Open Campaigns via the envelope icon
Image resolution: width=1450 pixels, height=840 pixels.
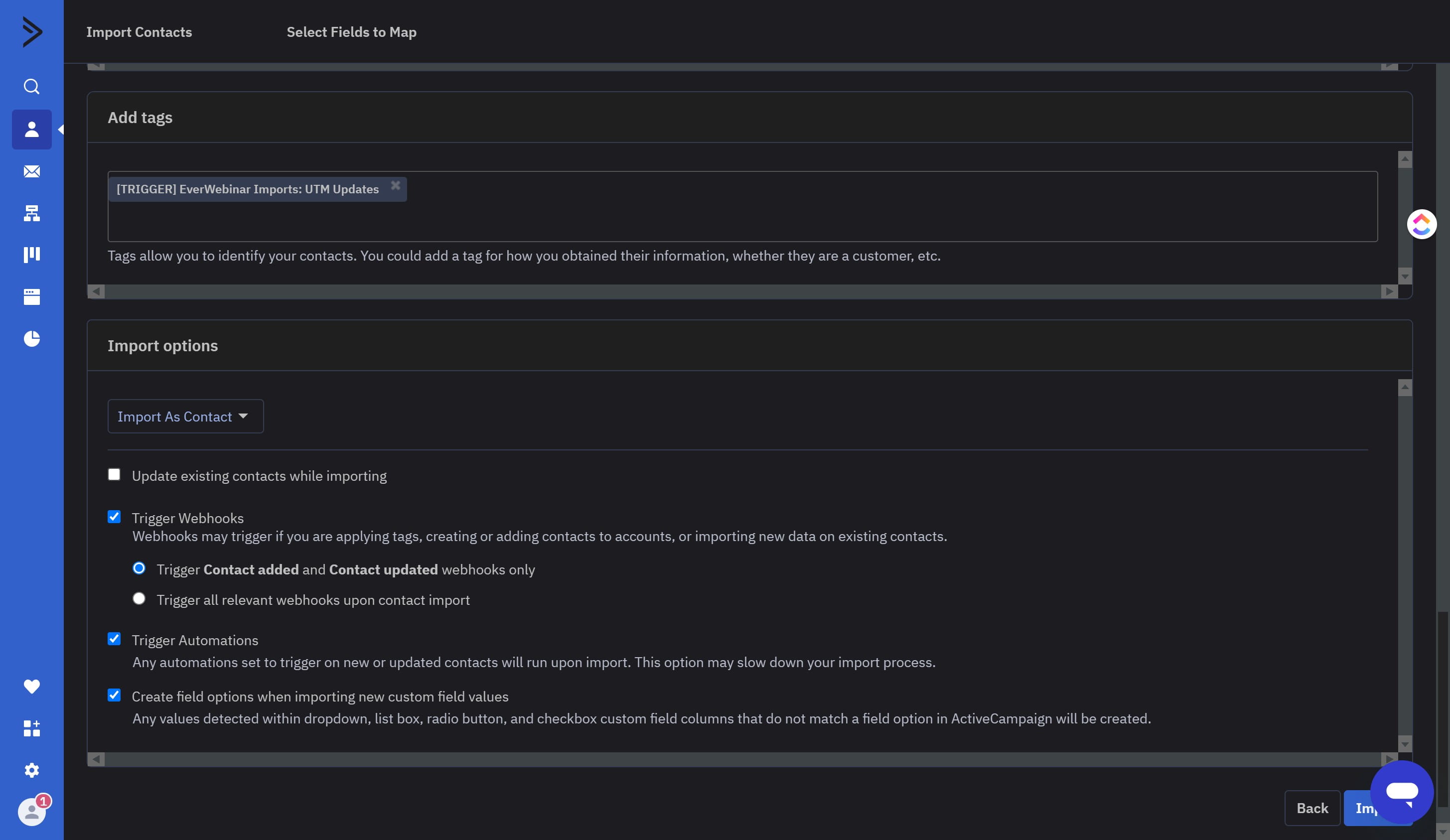[x=32, y=171]
